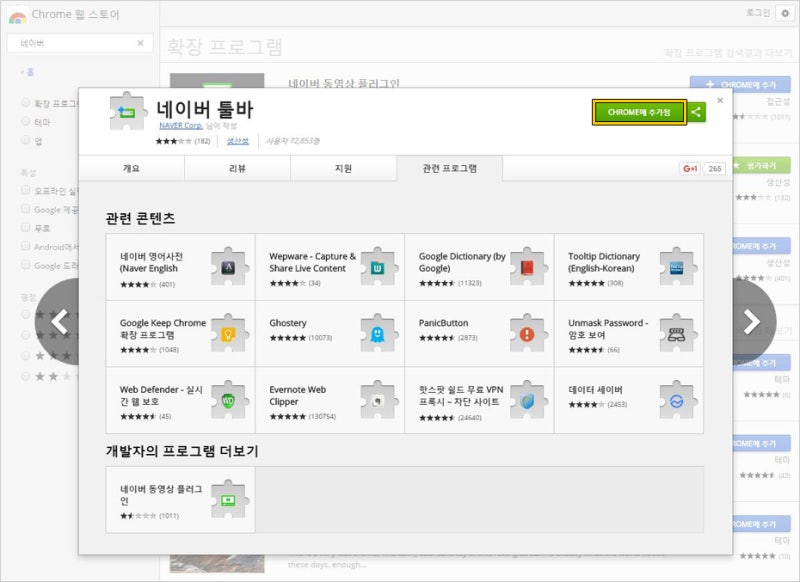The image size is (800, 582).
Task: Select the 관련 프로그램 tab
Action: point(449,168)
